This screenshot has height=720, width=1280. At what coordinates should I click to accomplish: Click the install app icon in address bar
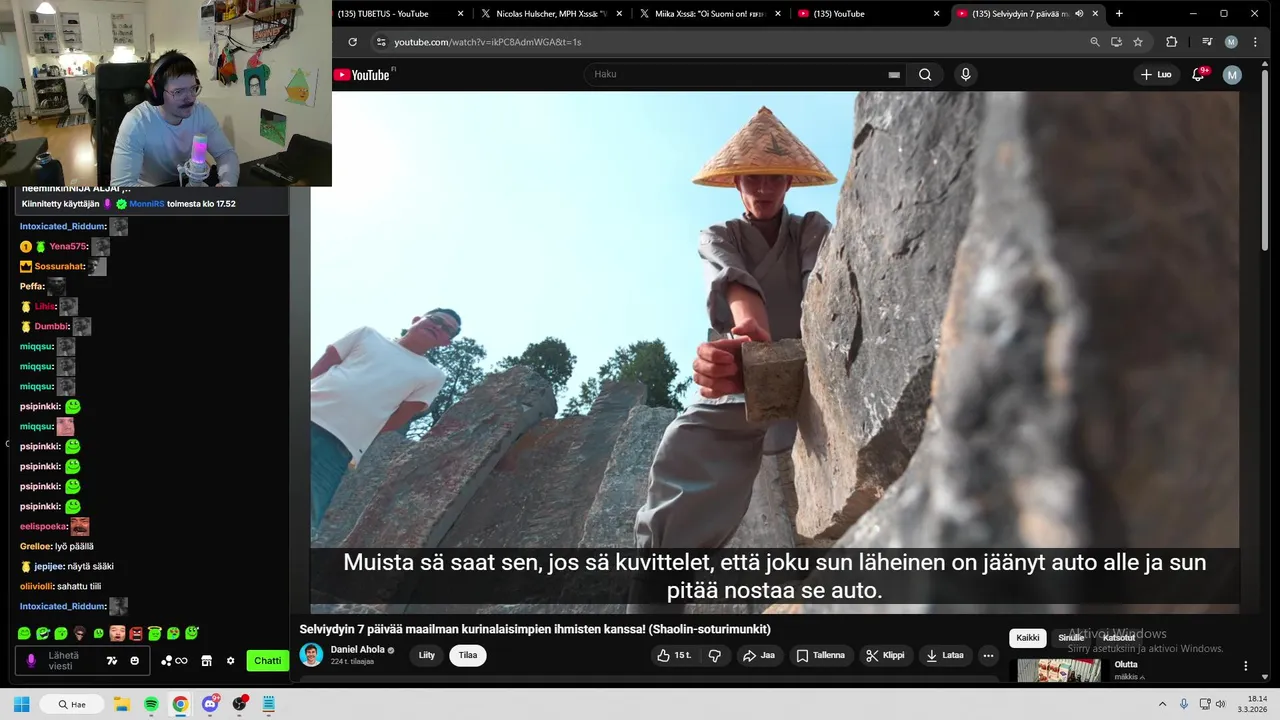tap(1116, 42)
